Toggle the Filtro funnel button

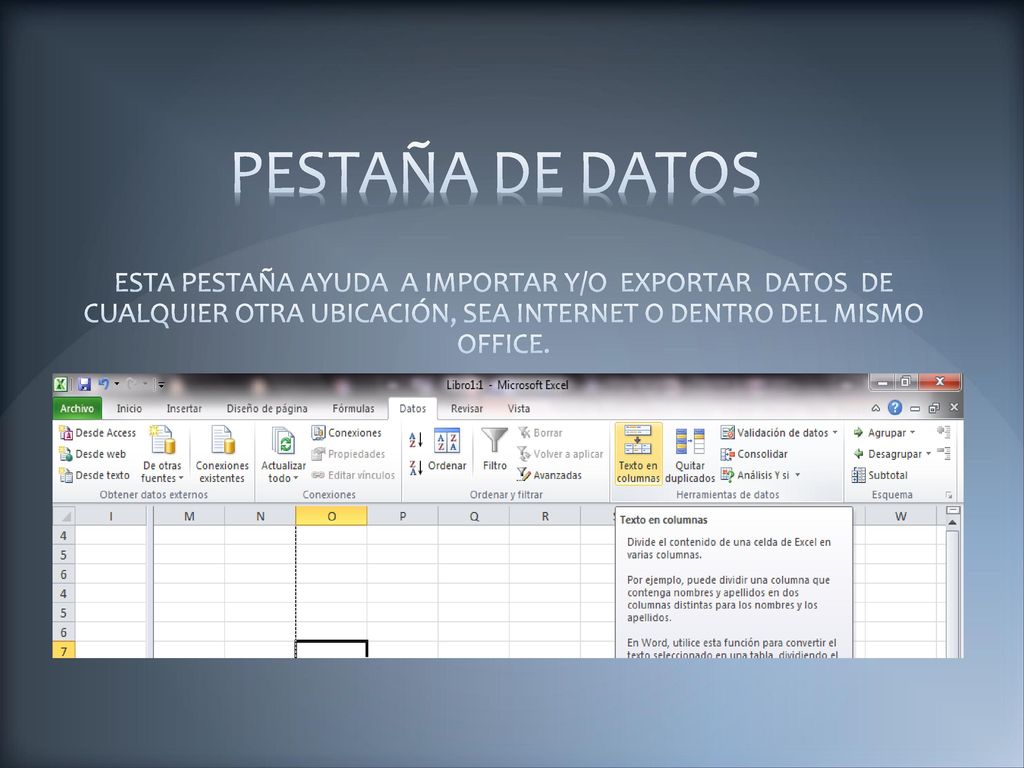494,449
